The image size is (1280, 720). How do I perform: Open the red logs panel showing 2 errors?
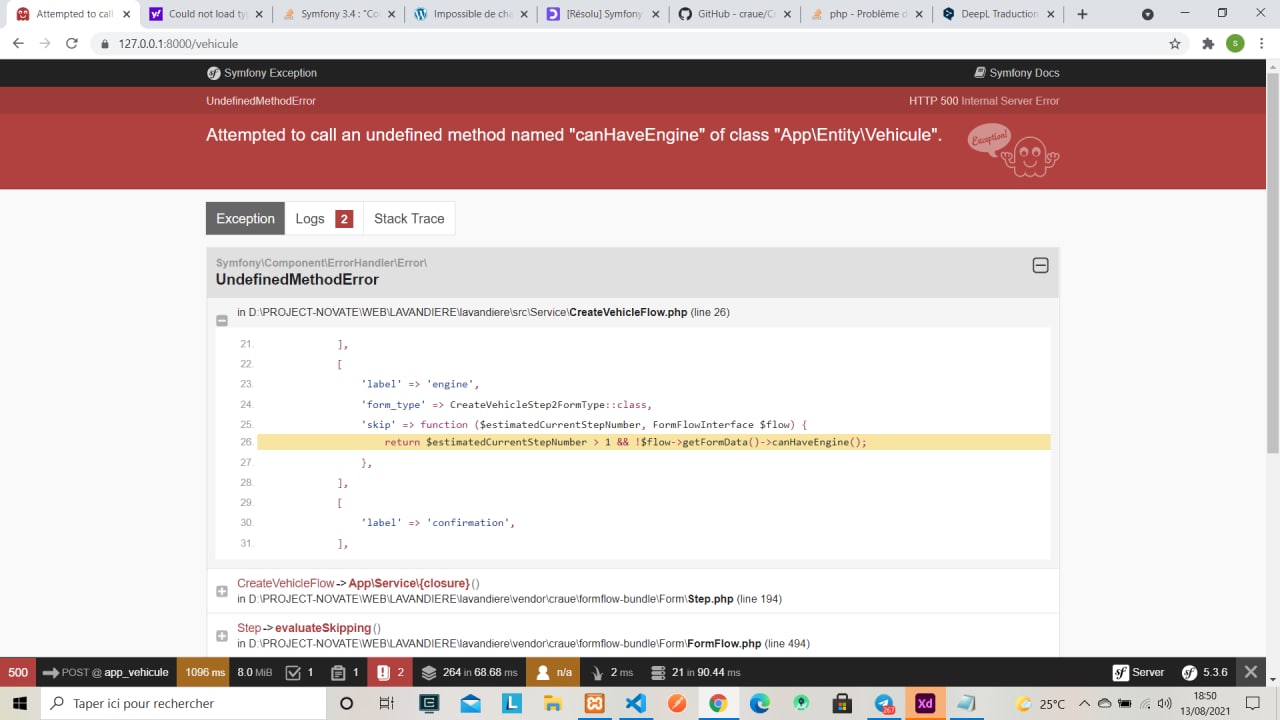390,672
